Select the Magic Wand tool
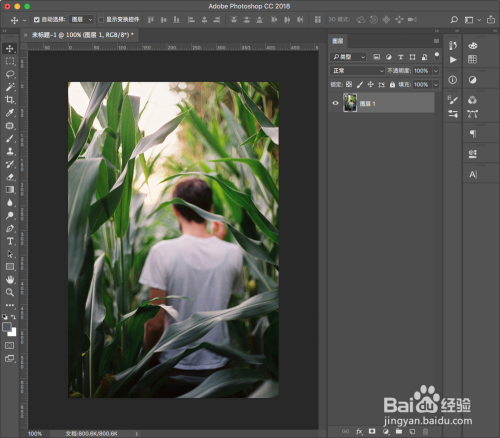The image size is (500, 438). [10, 87]
